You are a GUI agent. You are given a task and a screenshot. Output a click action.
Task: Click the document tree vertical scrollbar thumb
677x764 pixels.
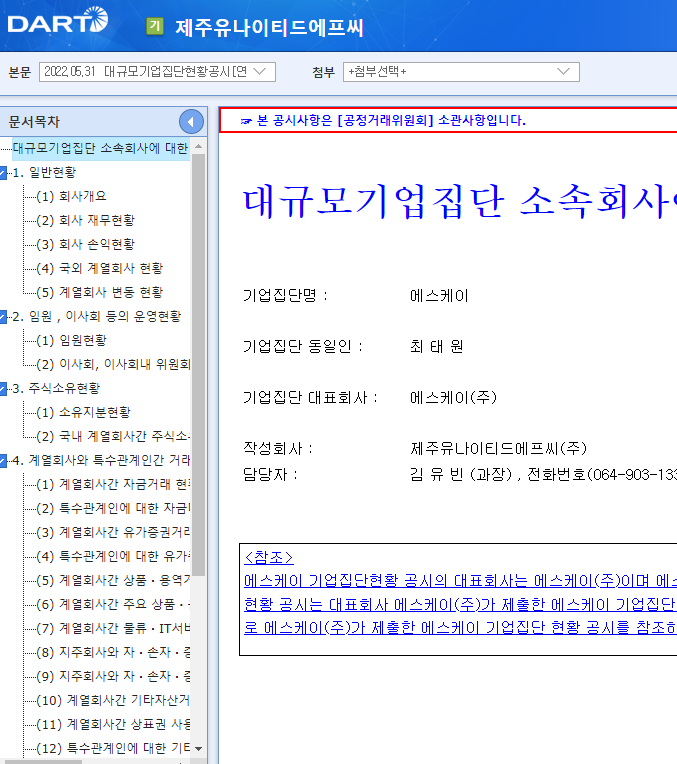pyautogui.click(x=198, y=365)
